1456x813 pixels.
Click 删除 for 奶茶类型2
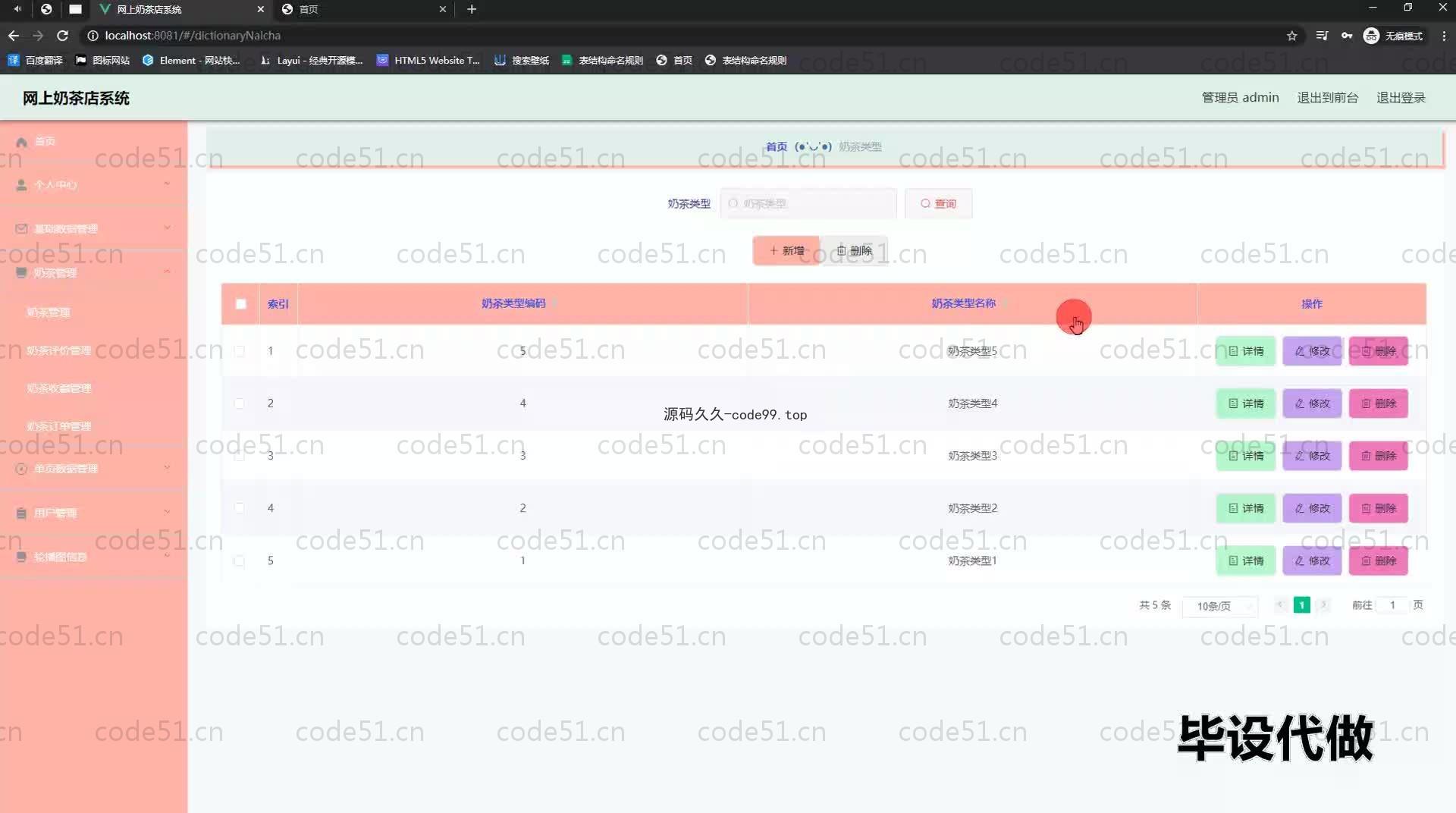pyautogui.click(x=1379, y=508)
